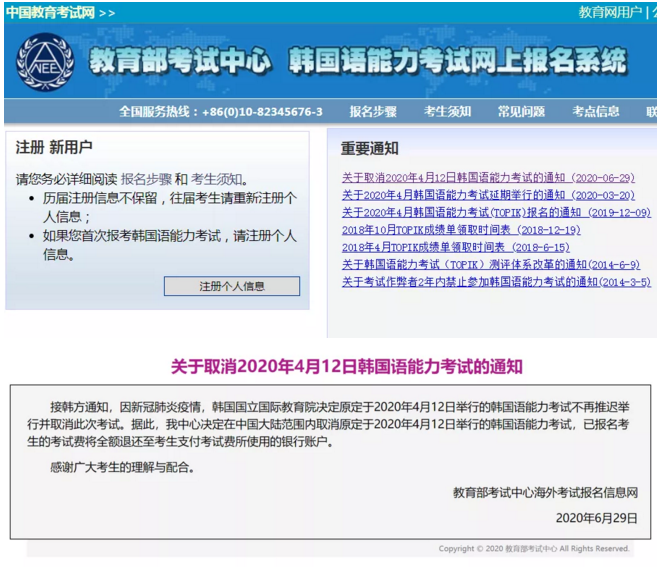Click the banner title 韩国语能力考试网上报名系统

(458, 61)
